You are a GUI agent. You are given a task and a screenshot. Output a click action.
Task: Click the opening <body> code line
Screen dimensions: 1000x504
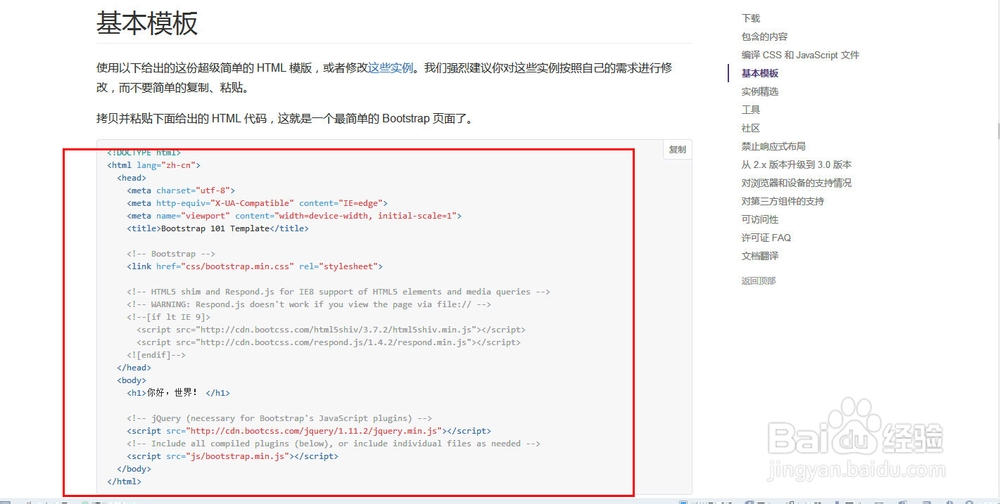[x=132, y=380]
